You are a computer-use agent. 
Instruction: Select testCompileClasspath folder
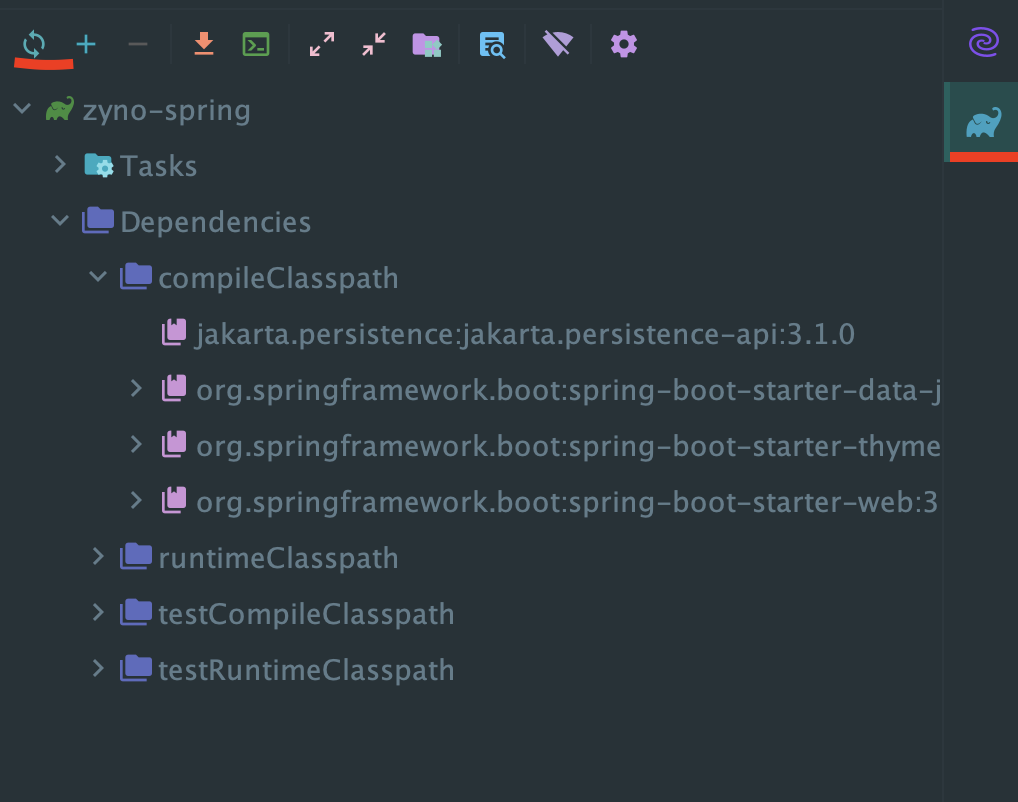click(x=471, y=613)
